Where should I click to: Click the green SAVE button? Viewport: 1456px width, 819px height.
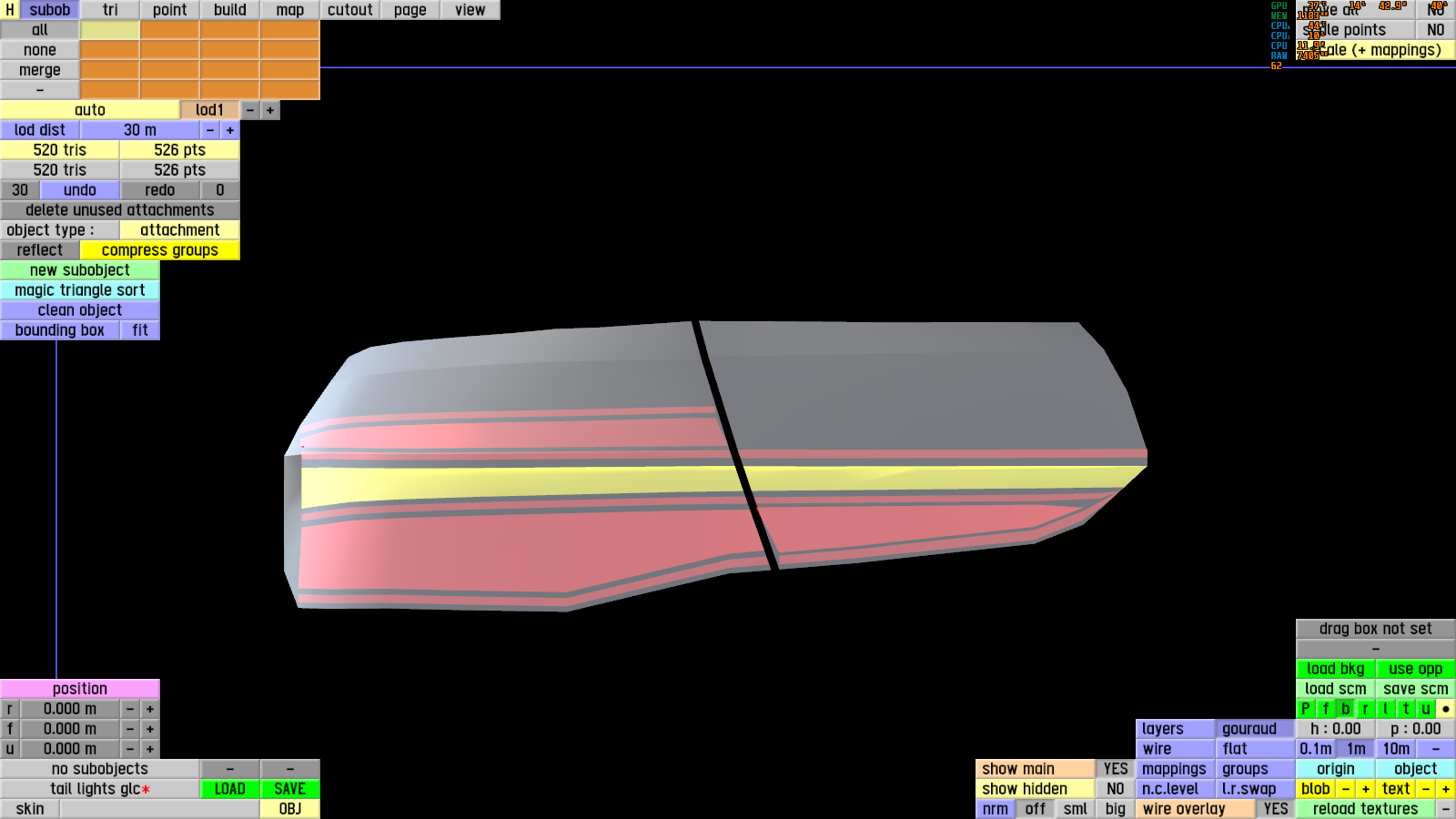(290, 789)
